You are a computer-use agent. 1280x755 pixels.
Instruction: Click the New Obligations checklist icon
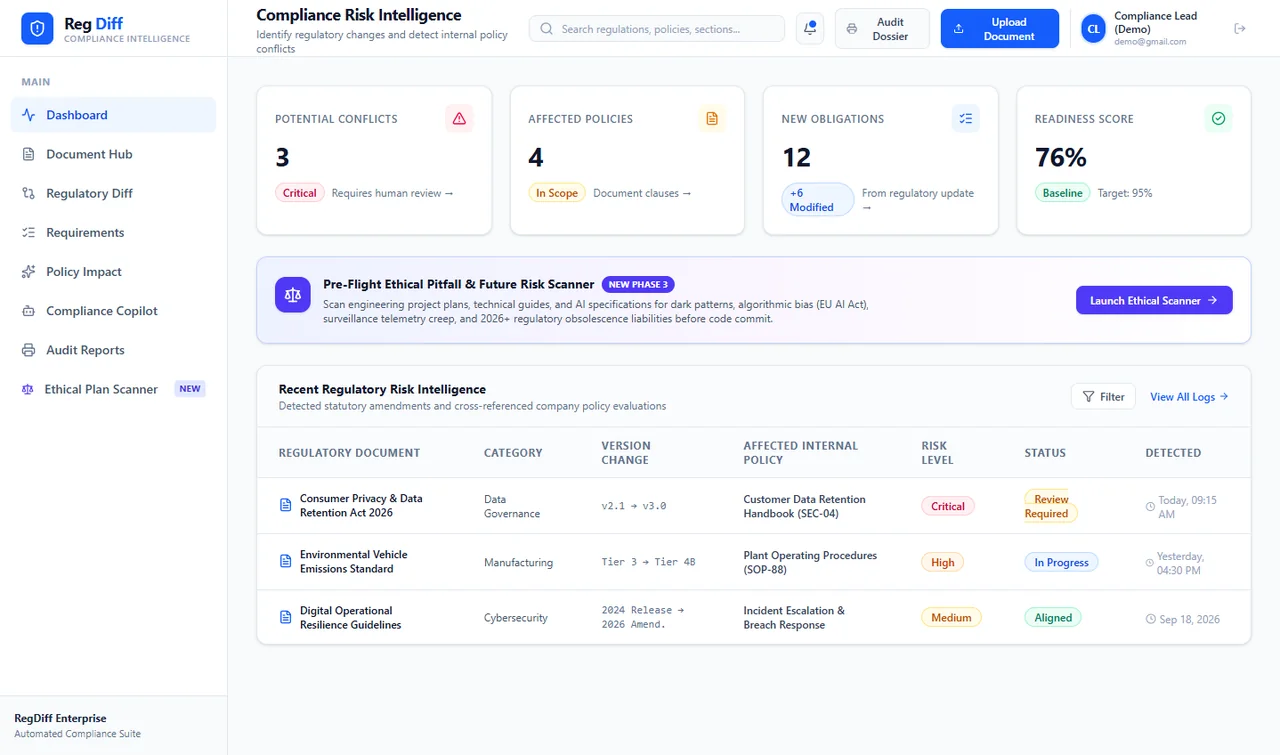pyautogui.click(x=965, y=118)
